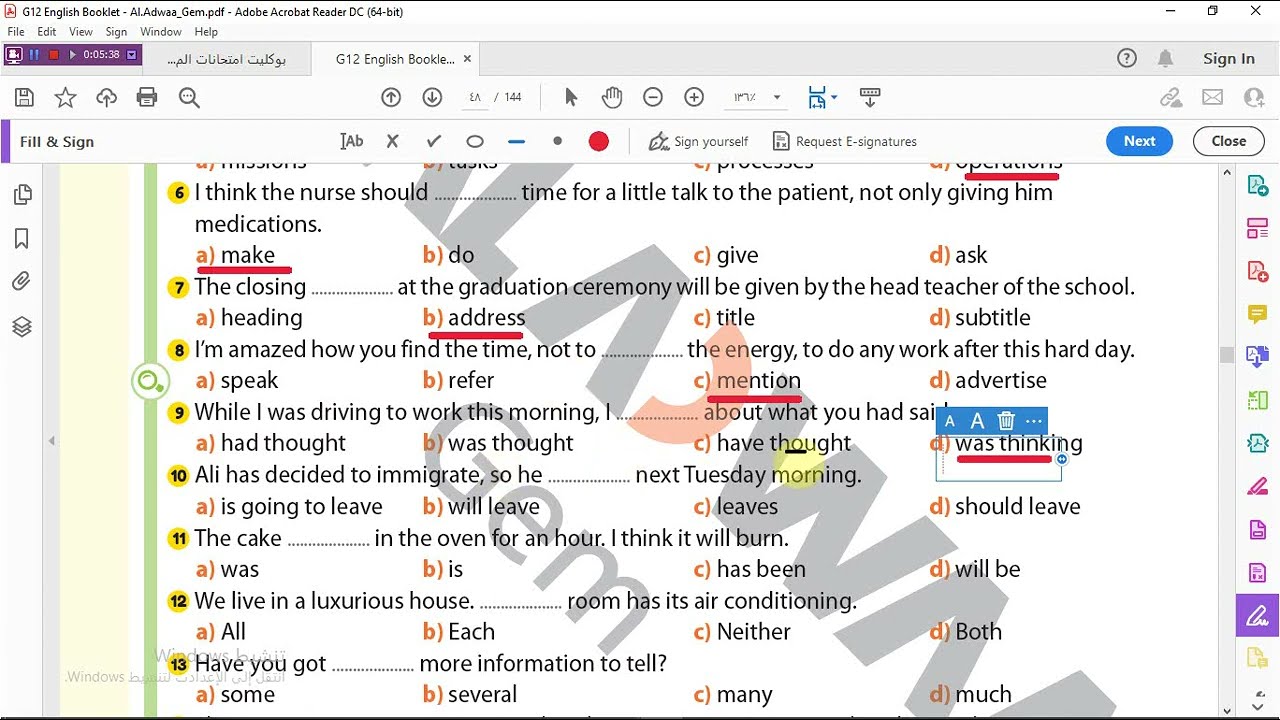This screenshot has width=1280, height=720.
Task: Open notifications bell icon
Action: pyautogui.click(x=1165, y=58)
